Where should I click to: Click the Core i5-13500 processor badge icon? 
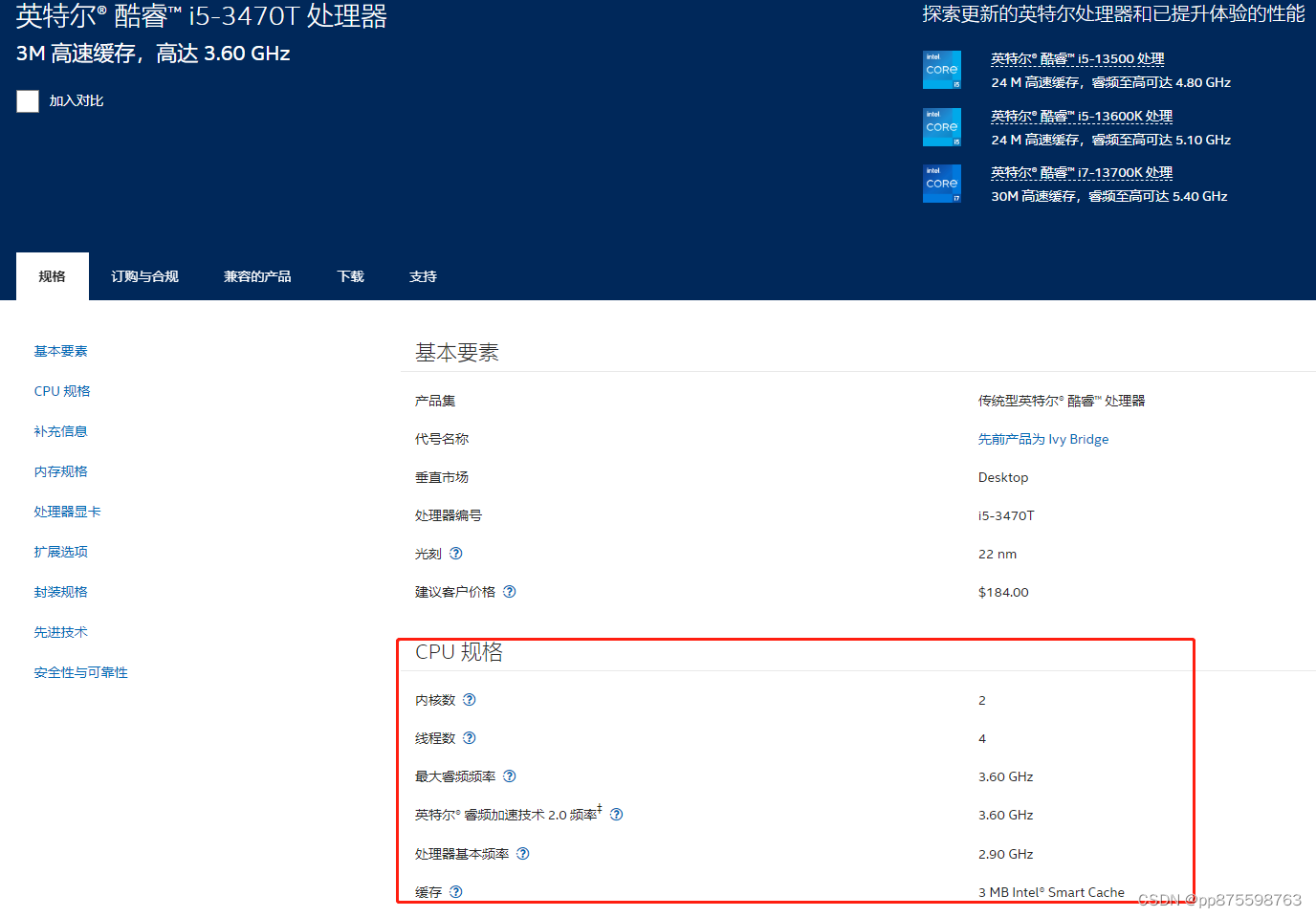click(x=941, y=70)
